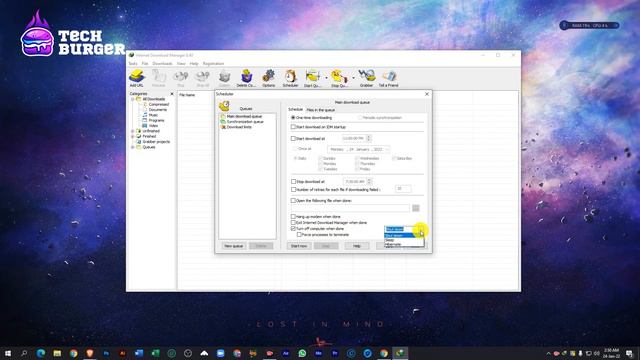
Task: Launch Microsoft Edge from taskbar
Action: click(x=40, y=353)
